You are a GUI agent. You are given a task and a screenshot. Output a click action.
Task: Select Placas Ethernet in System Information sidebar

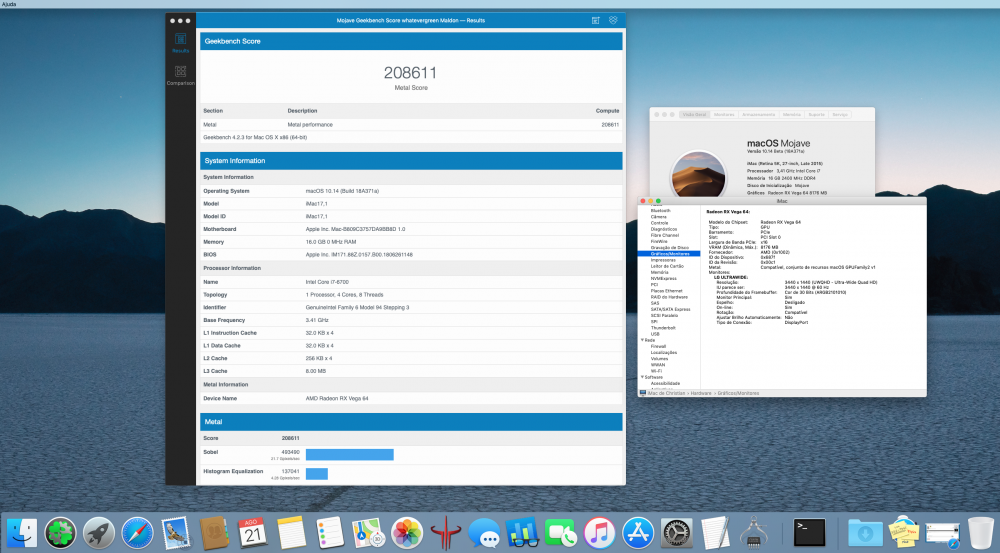666,291
